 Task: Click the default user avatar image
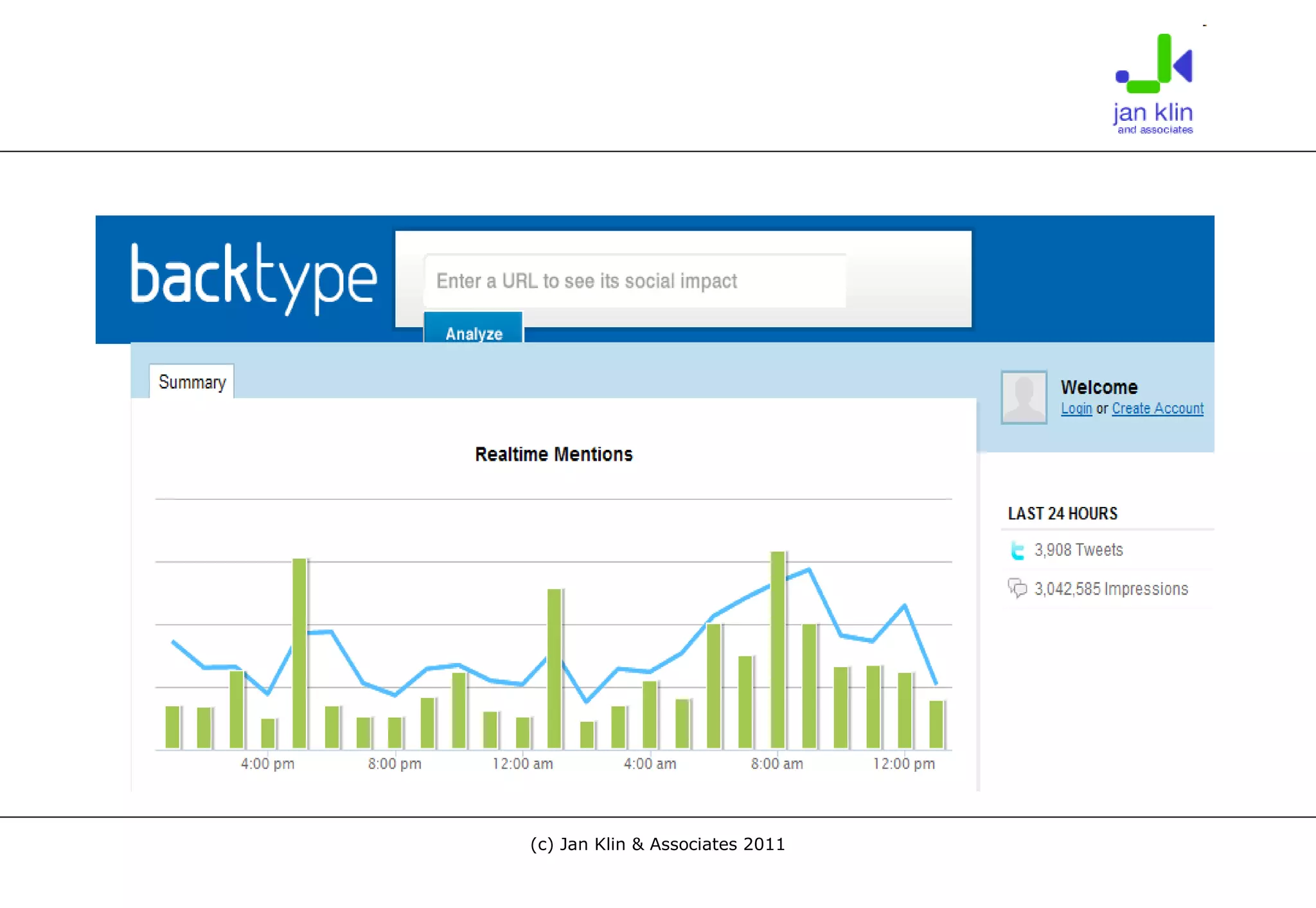[x=1024, y=397]
